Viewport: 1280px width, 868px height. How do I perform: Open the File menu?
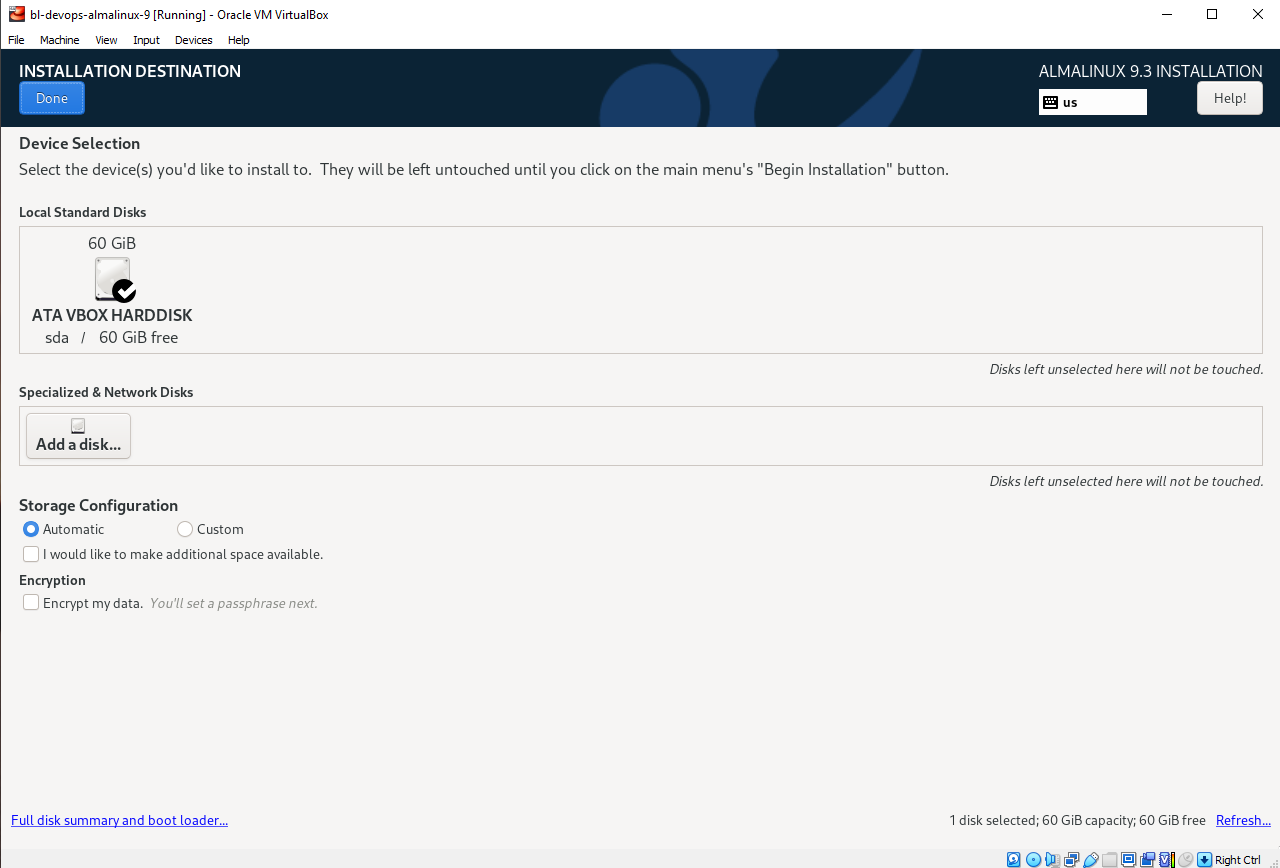pyautogui.click(x=16, y=40)
